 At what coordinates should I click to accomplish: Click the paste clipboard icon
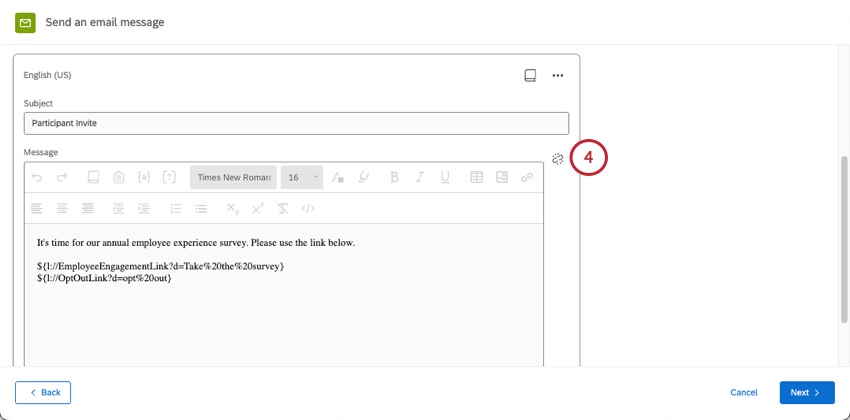click(119, 177)
